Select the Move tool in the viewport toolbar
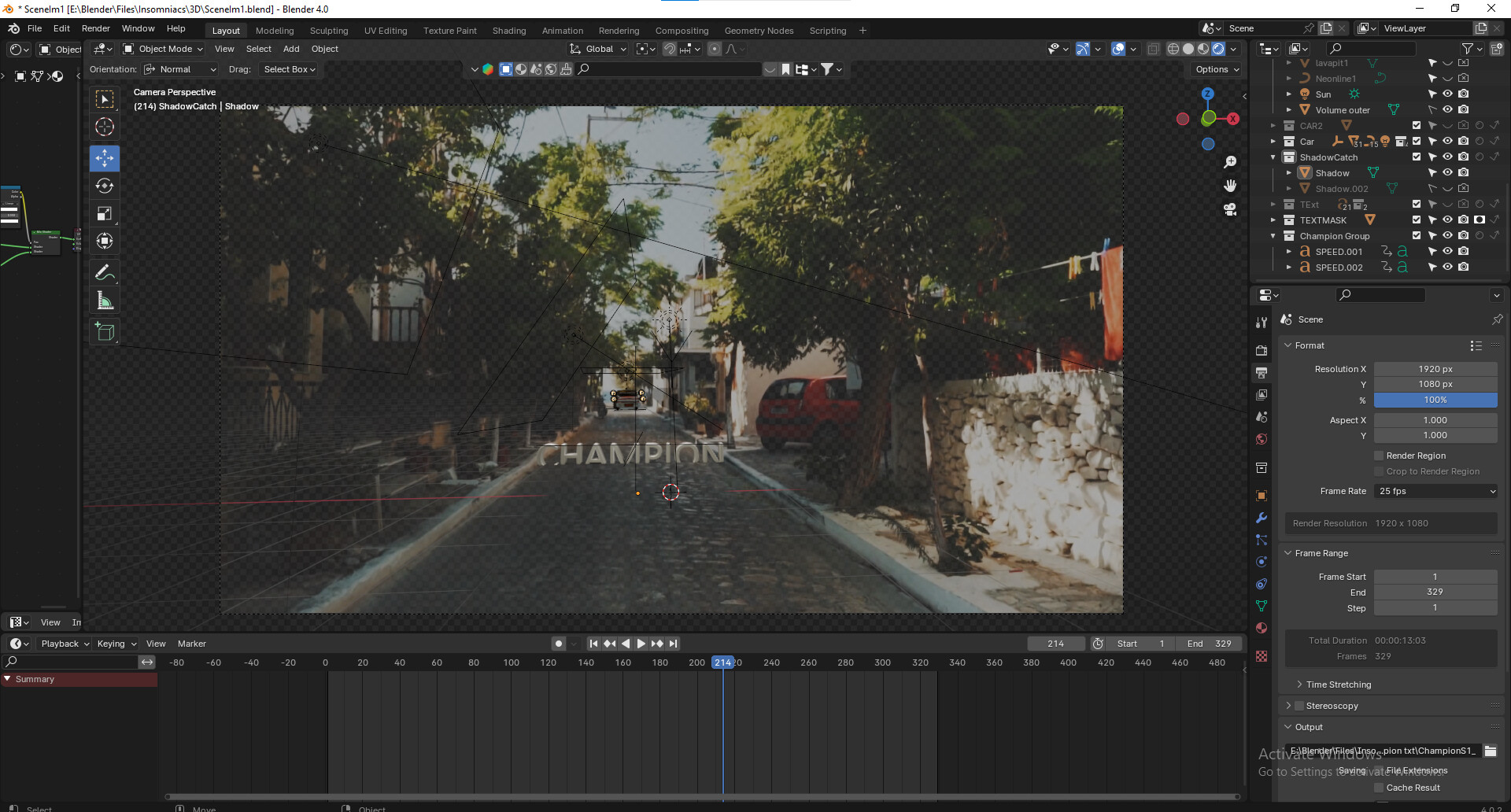 pyautogui.click(x=105, y=158)
